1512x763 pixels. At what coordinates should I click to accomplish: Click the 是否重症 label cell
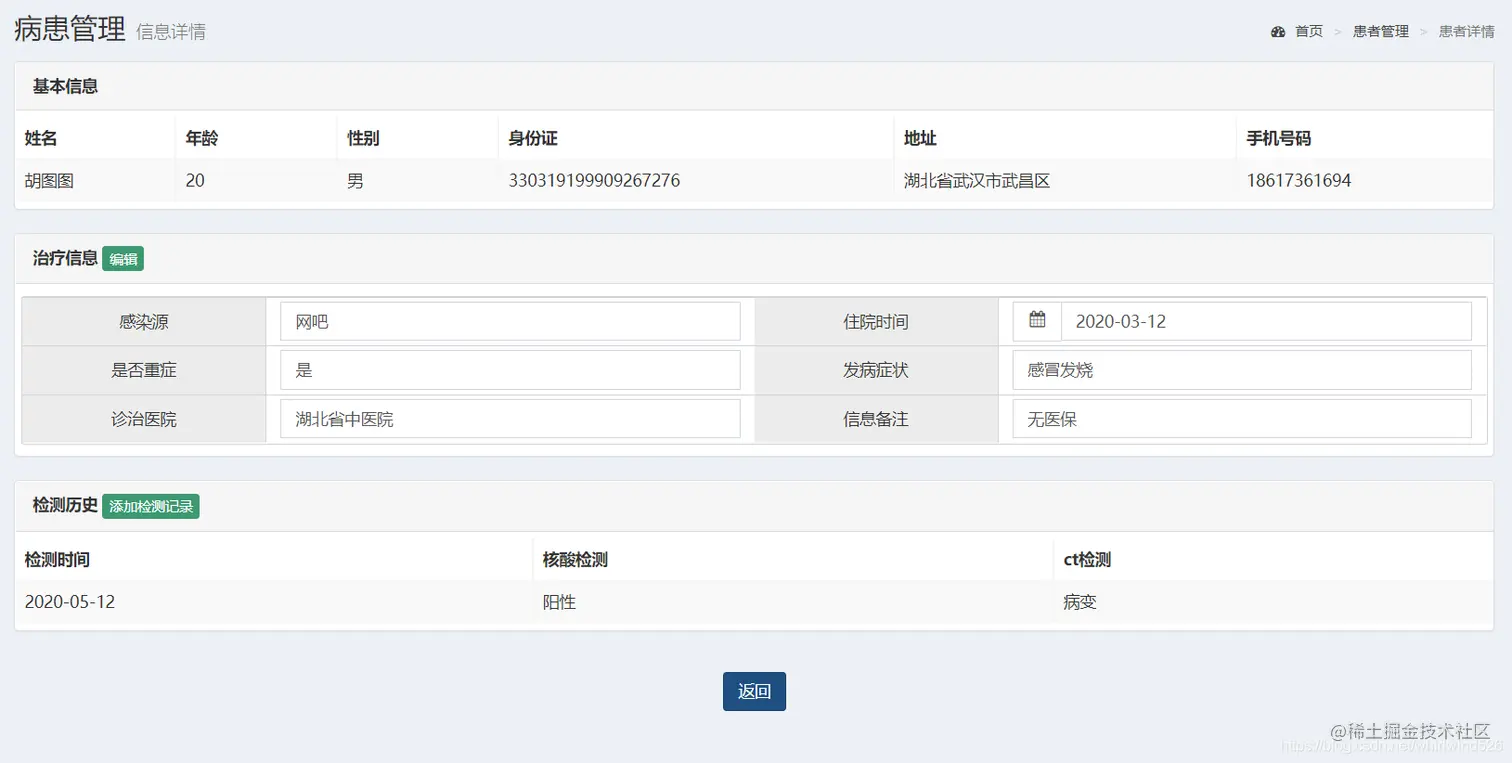[x=144, y=370]
